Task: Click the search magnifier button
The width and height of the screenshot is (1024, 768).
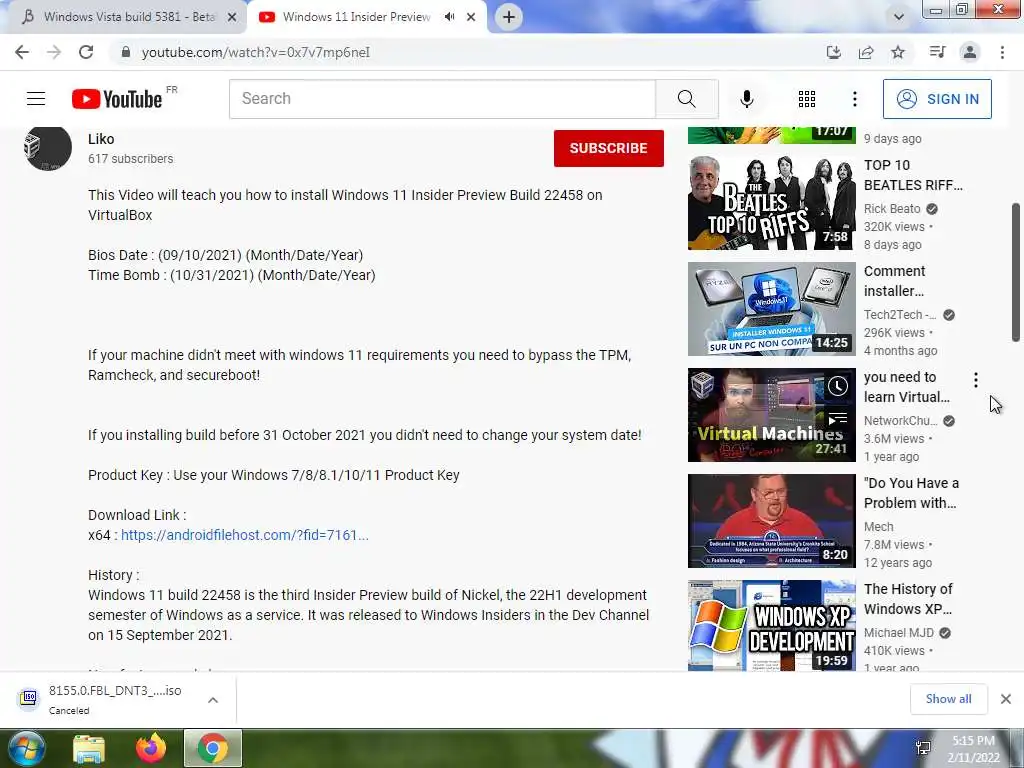Action: (x=686, y=99)
